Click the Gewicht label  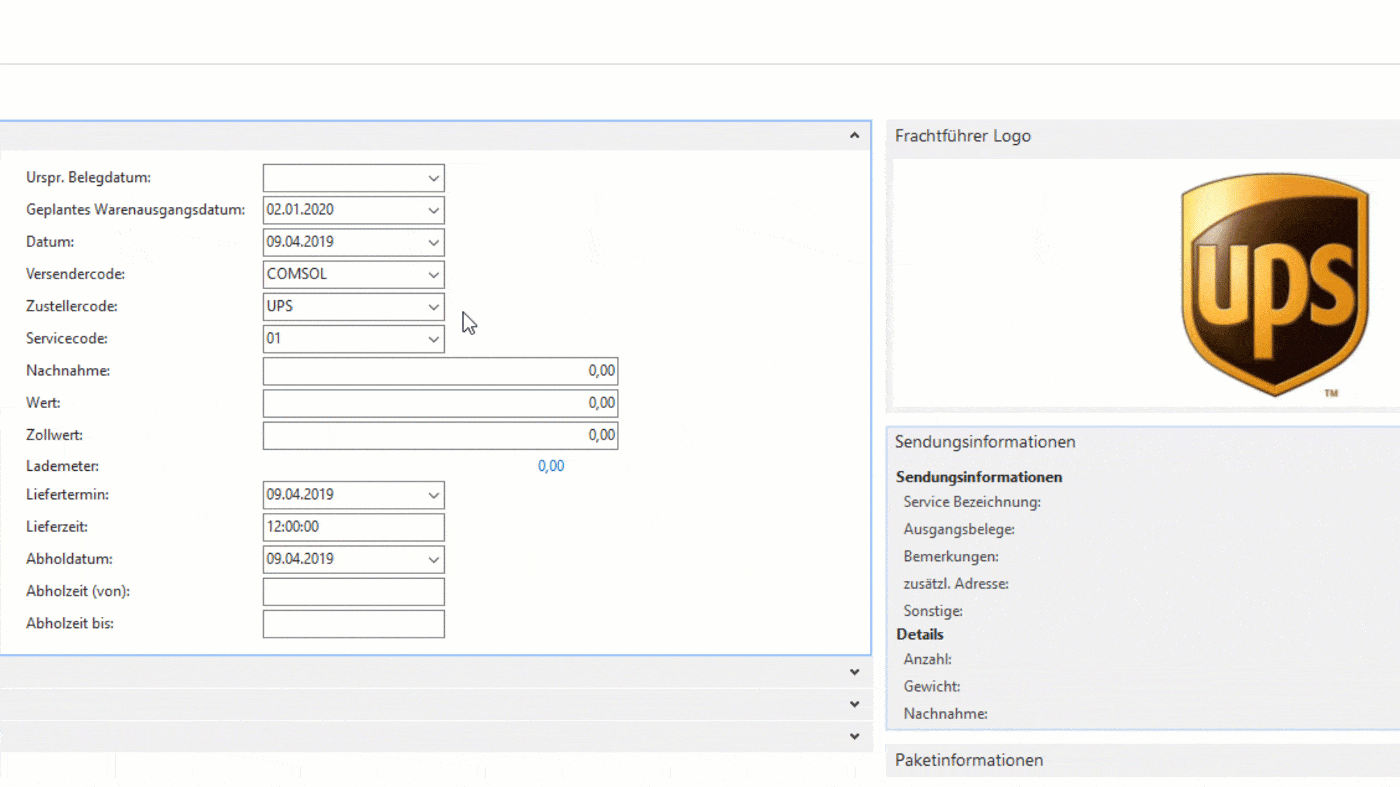pyautogui.click(x=932, y=686)
